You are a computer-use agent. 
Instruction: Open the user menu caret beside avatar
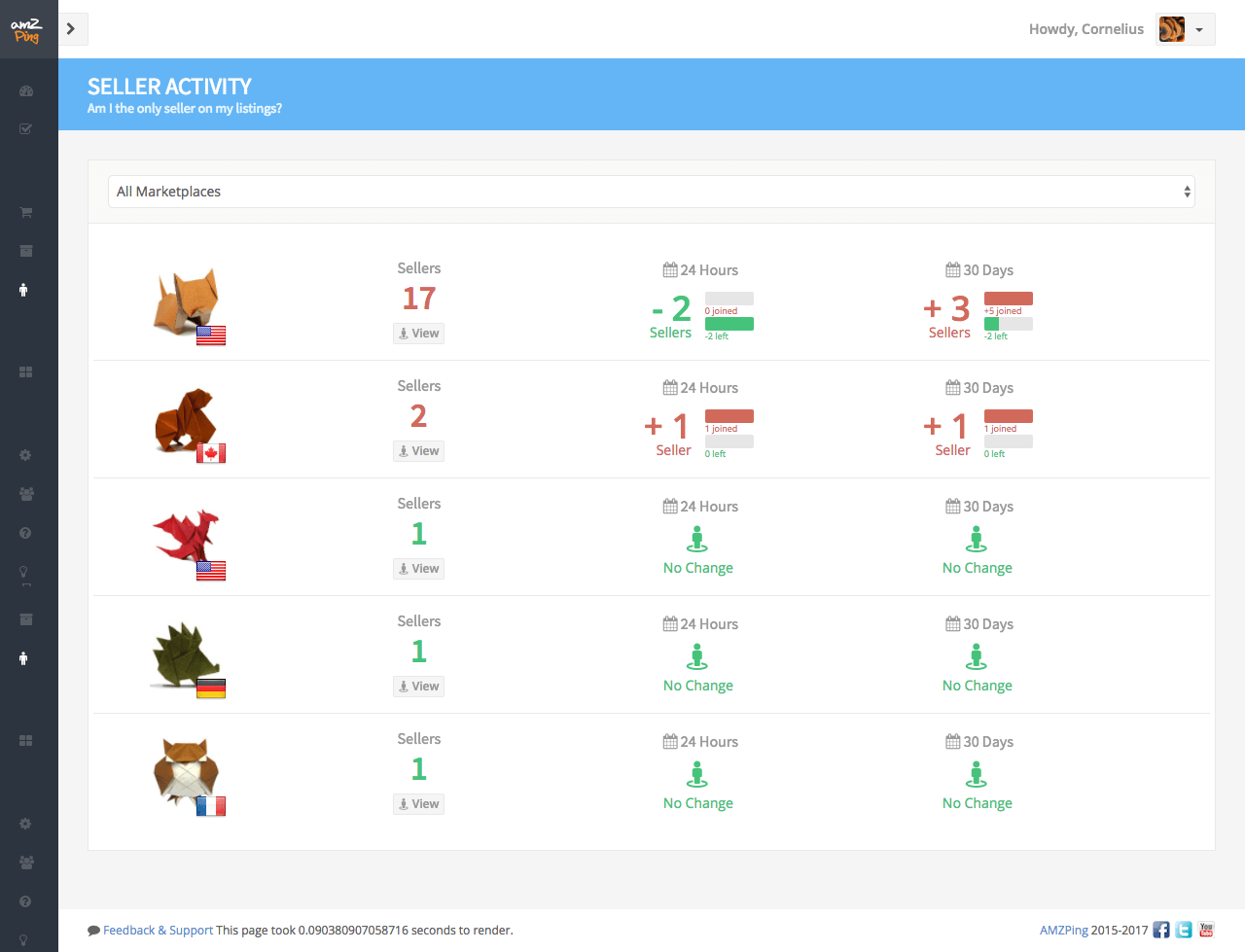click(x=1199, y=30)
